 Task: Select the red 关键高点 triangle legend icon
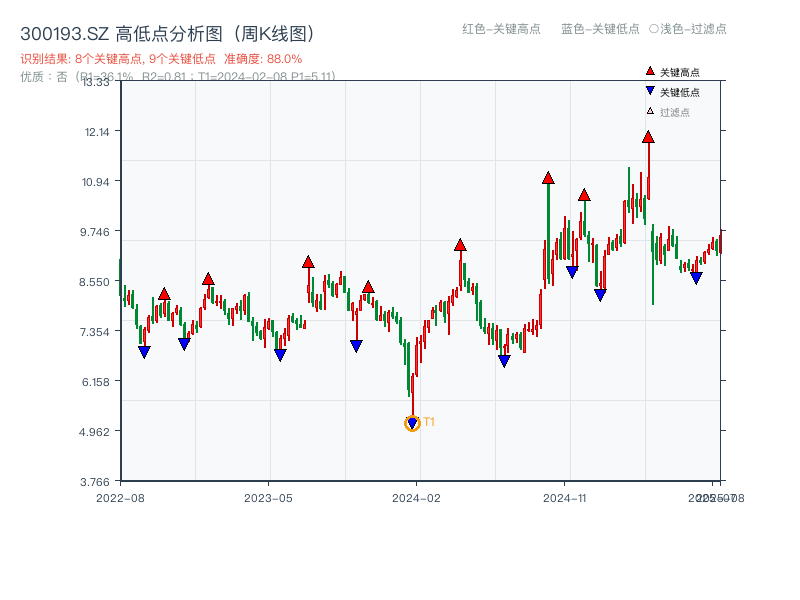[x=649, y=70]
